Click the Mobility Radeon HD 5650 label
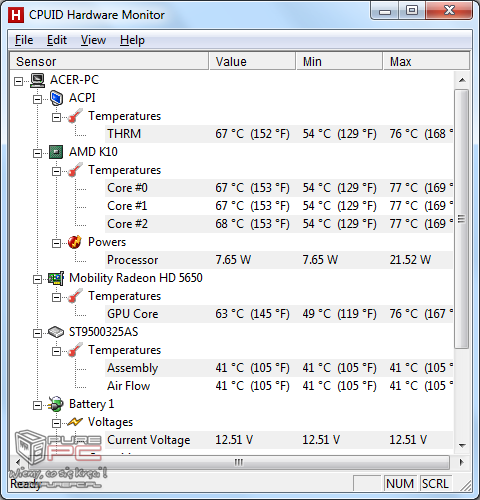This screenshot has width=480, height=500. 136,278
